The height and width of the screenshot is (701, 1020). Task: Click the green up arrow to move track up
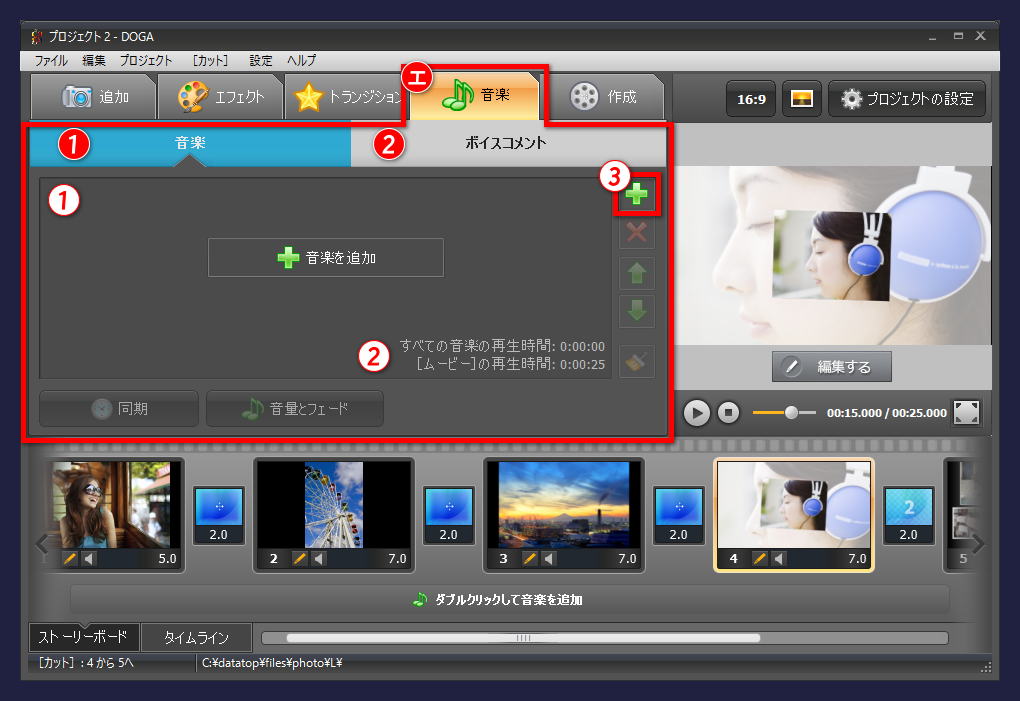[x=636, y=272]
